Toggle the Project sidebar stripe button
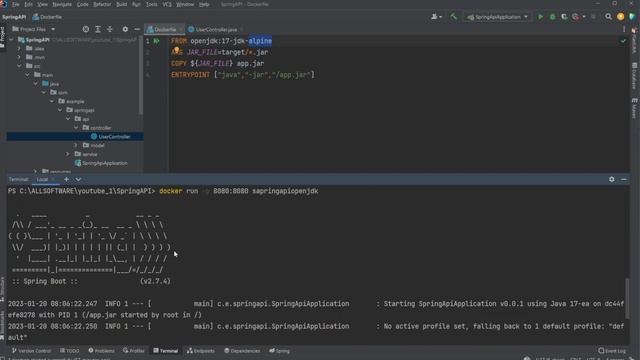This screenshot has height=360, width=640. [3, 38]
